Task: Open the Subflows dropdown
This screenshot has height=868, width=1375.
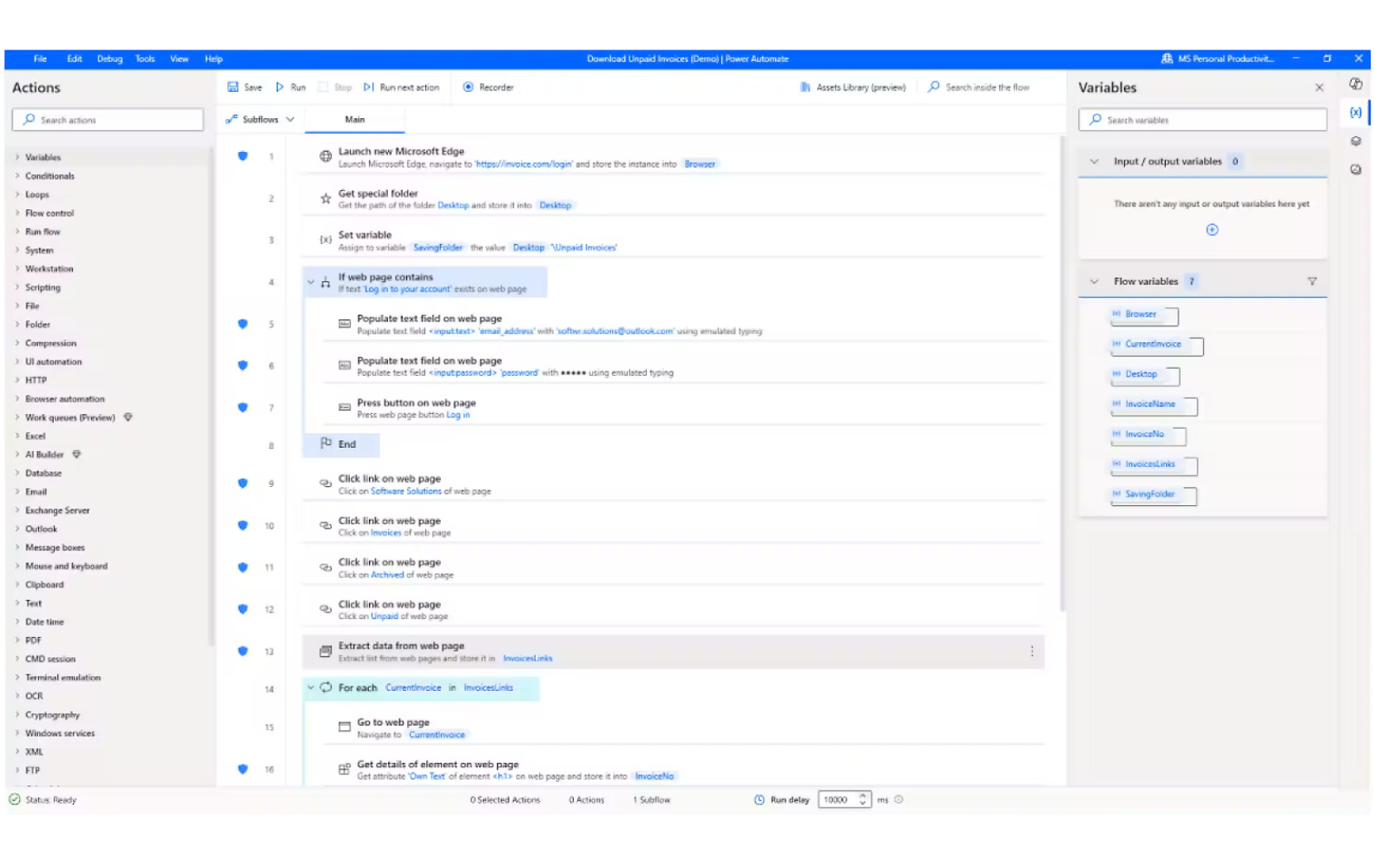Action: point(260,120)
